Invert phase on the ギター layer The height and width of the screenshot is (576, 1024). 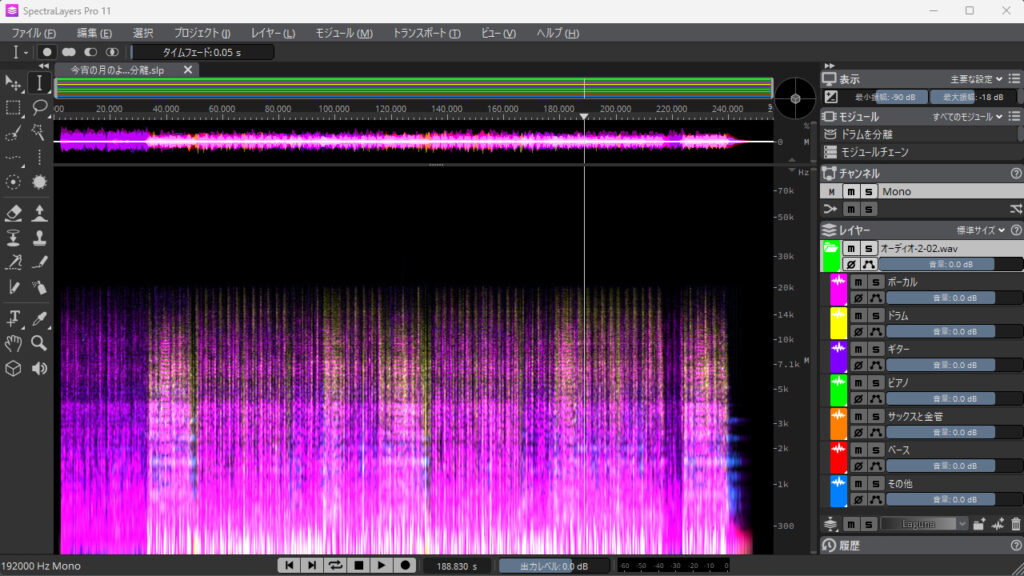point(858,365)
